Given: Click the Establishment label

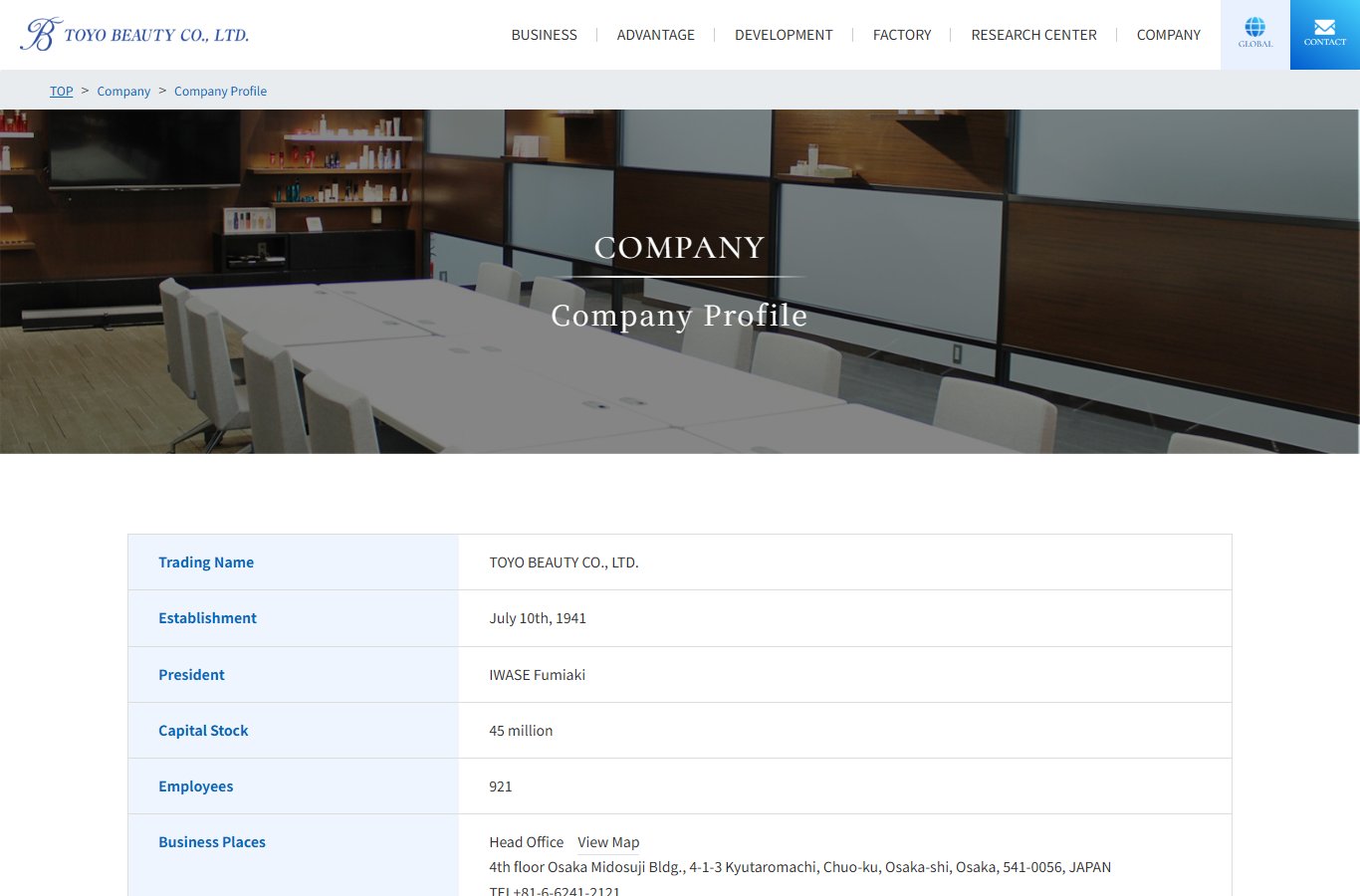Looking at the screenshot, I should pyautogui.click(x=207, y=618).
